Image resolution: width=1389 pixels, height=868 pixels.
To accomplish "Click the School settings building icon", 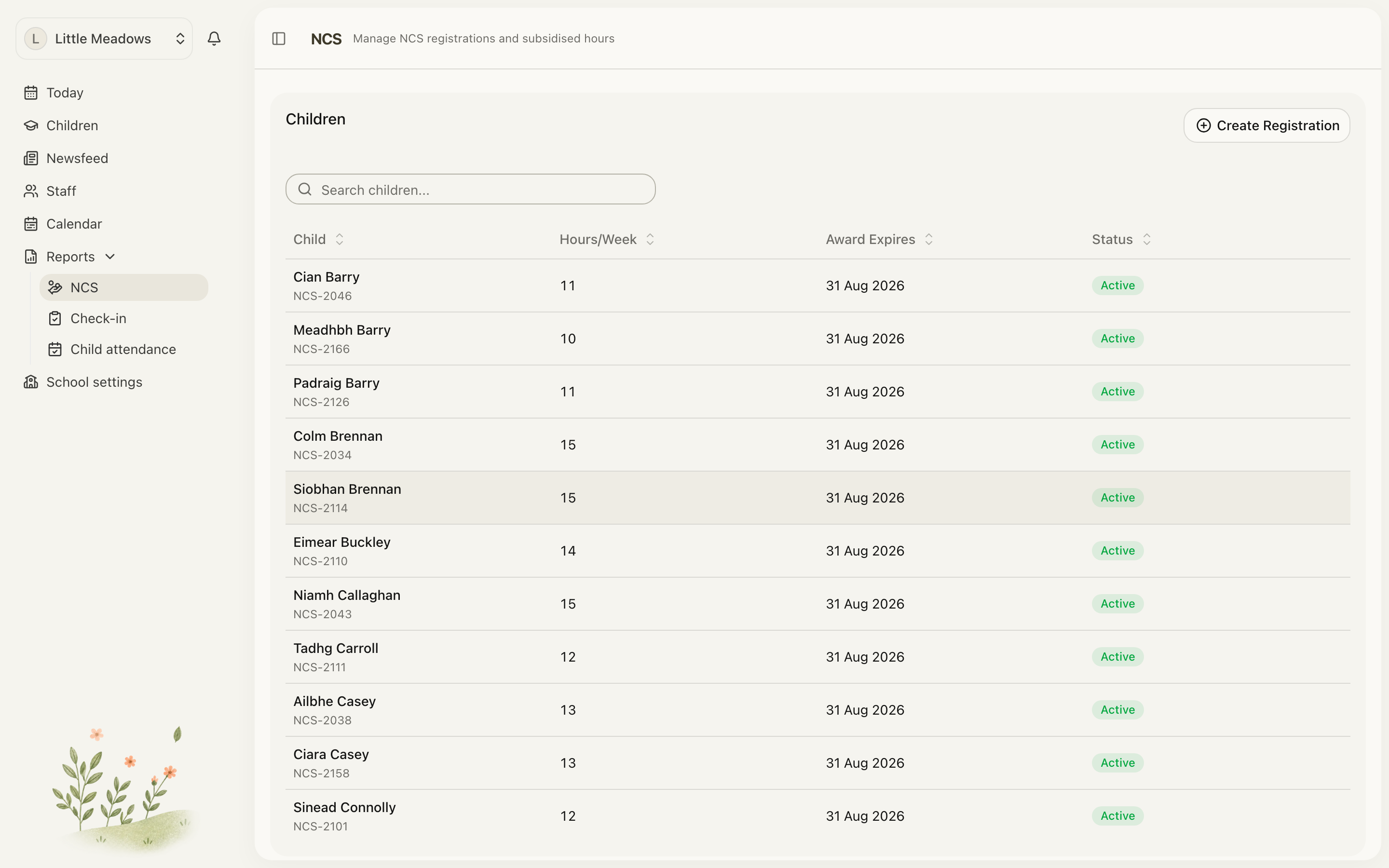I will 31,382.
